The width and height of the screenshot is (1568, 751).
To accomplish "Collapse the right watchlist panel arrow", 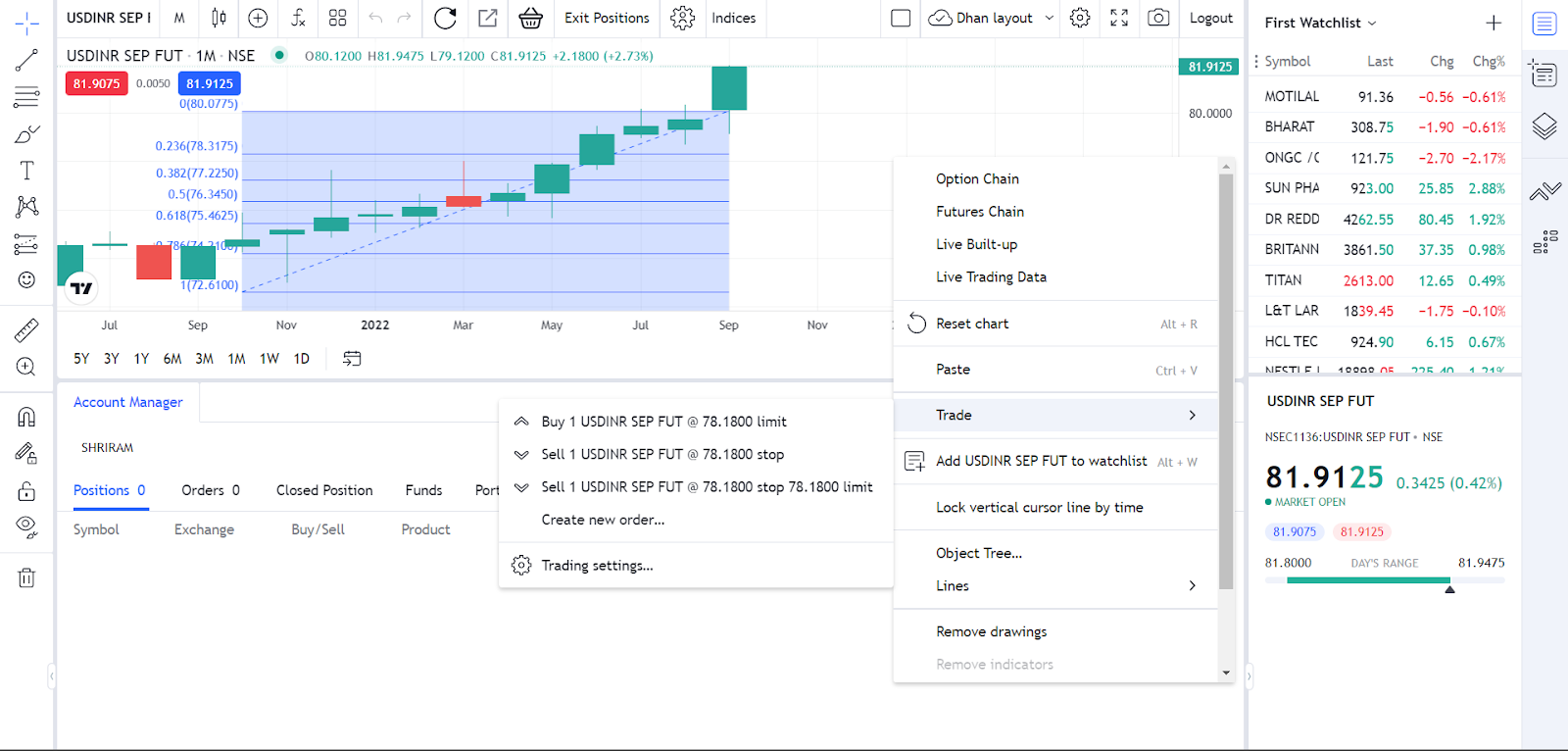I will [1249, 676].
